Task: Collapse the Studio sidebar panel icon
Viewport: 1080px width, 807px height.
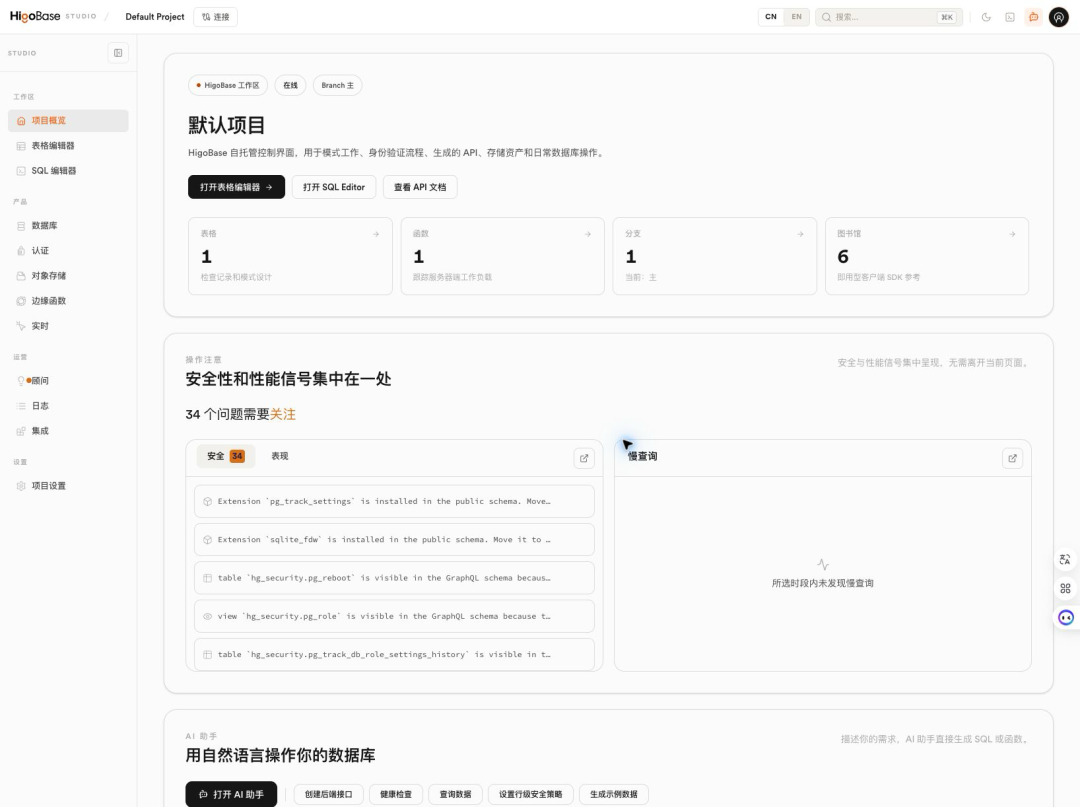Action: point(118,53)
